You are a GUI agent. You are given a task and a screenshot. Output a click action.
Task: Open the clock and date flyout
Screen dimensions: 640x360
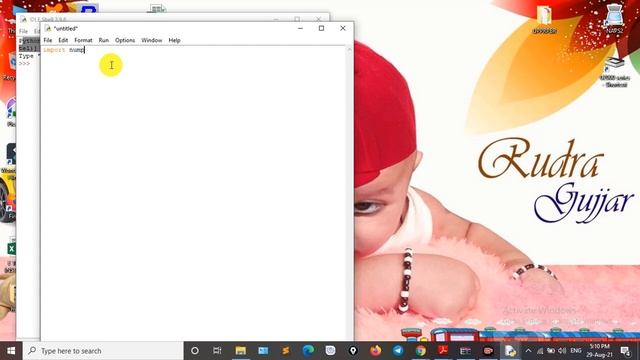[x=599, y=351]
